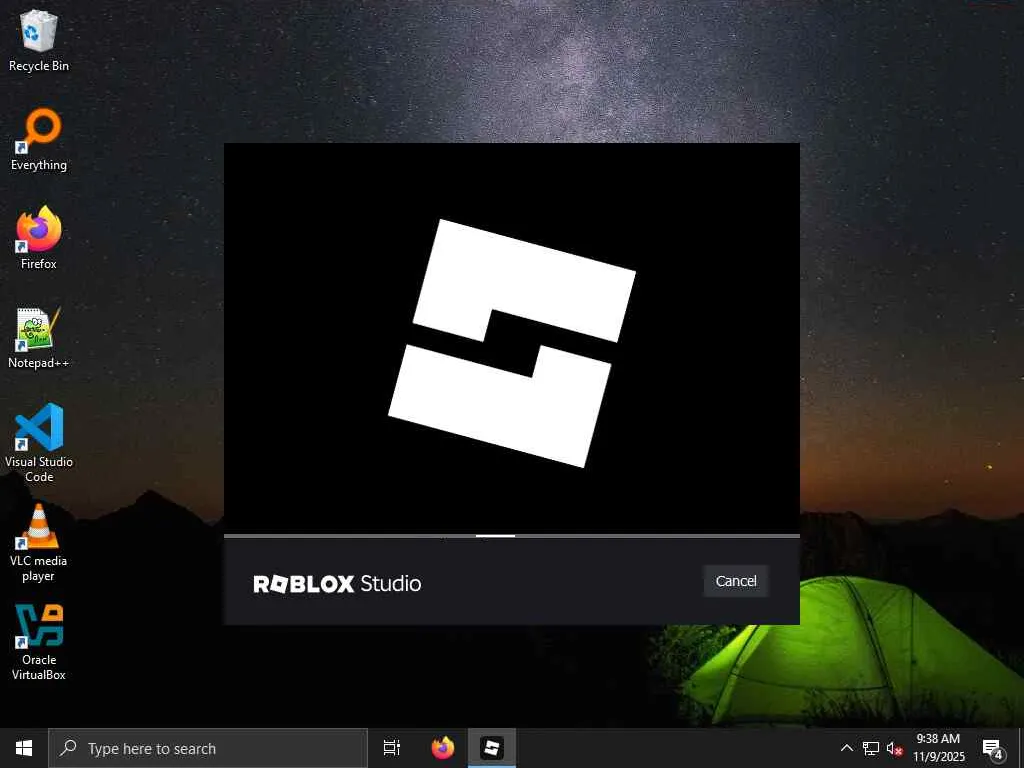Select the Firefox desktop shortcut

tap(39, 238)
